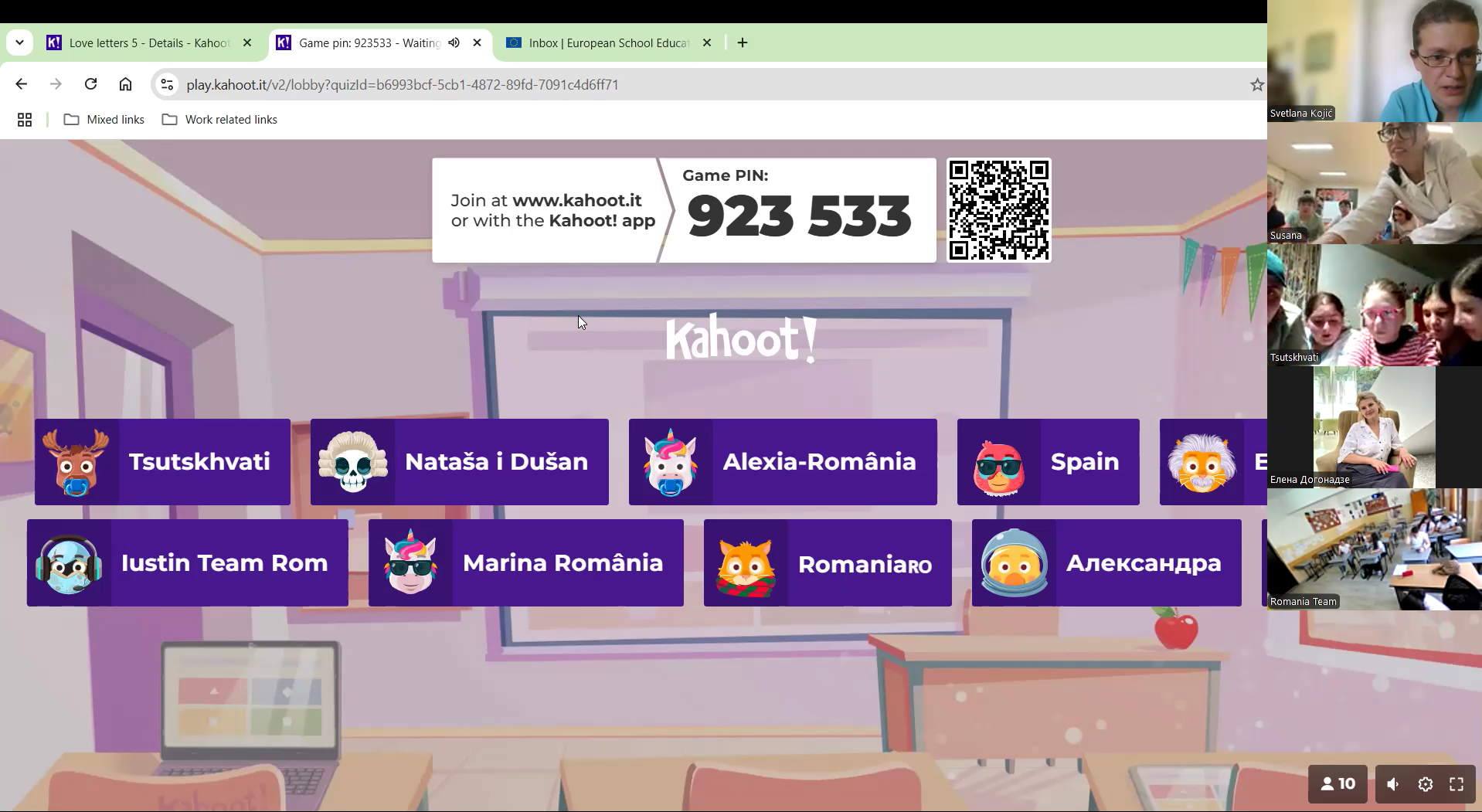Open the Mixed links bookmark folder

pos(104,120)
